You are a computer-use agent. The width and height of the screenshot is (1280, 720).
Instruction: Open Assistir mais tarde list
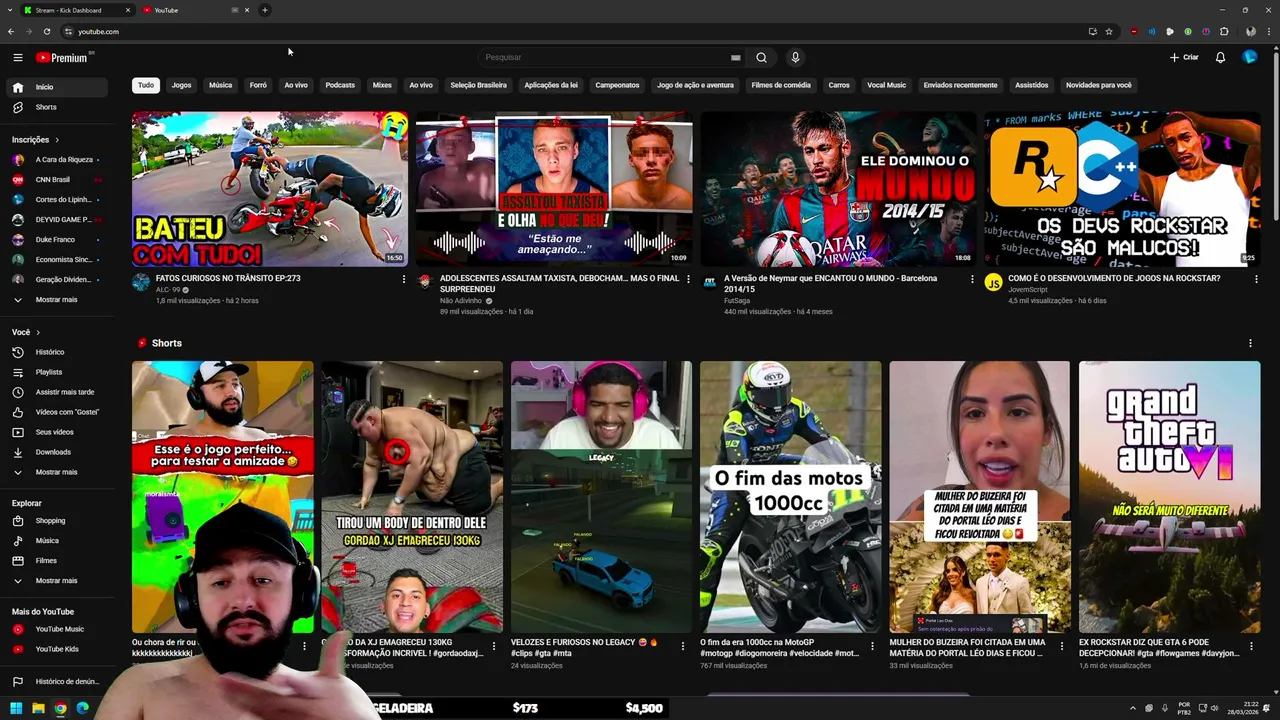pos(58,392)
